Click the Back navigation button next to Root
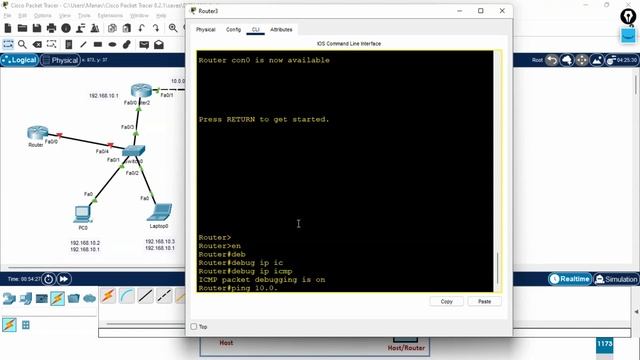The image size is (640, 360). tap(552, 60)
